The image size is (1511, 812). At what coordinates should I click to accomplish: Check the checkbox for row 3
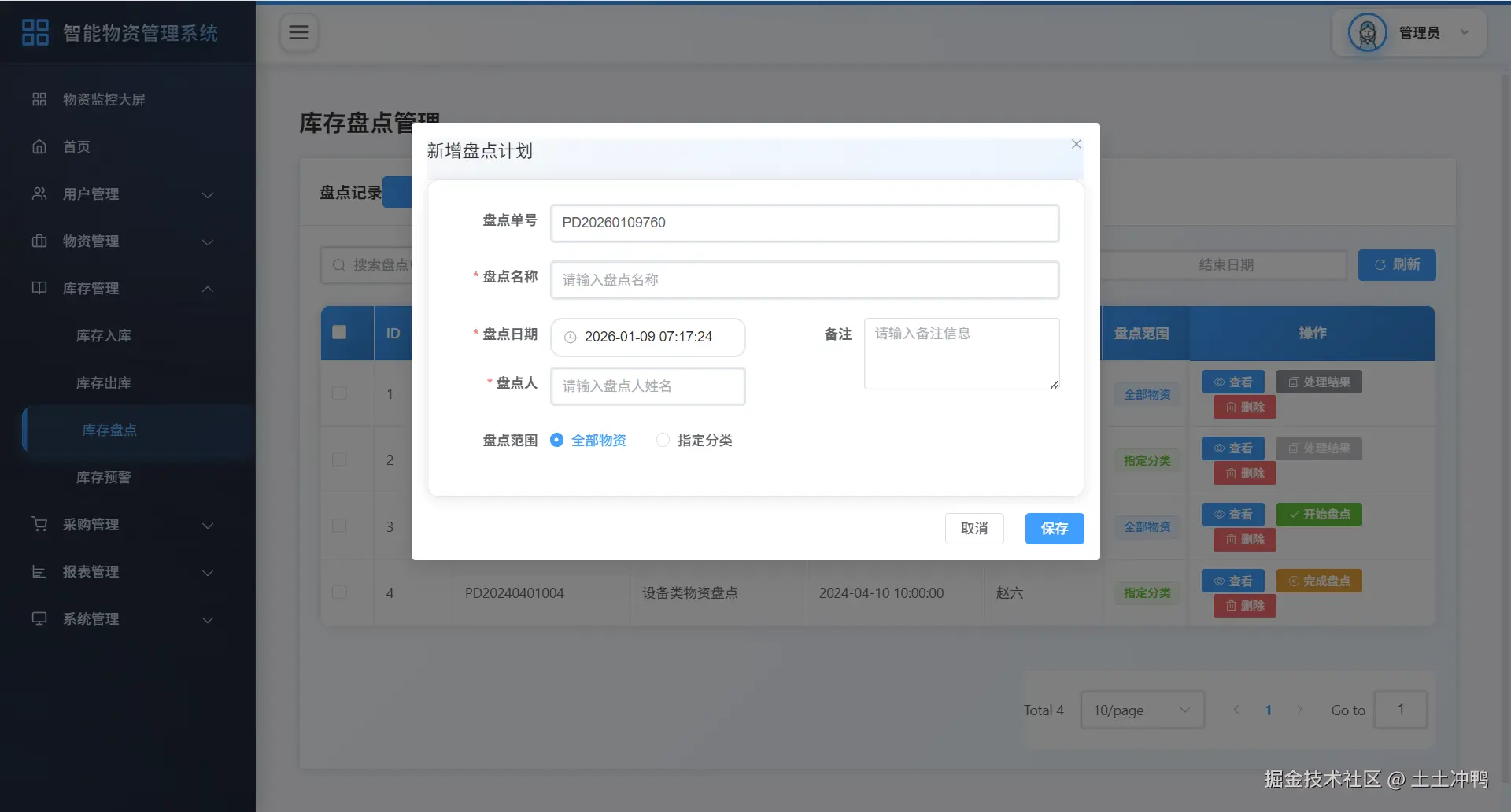(340, 526)
